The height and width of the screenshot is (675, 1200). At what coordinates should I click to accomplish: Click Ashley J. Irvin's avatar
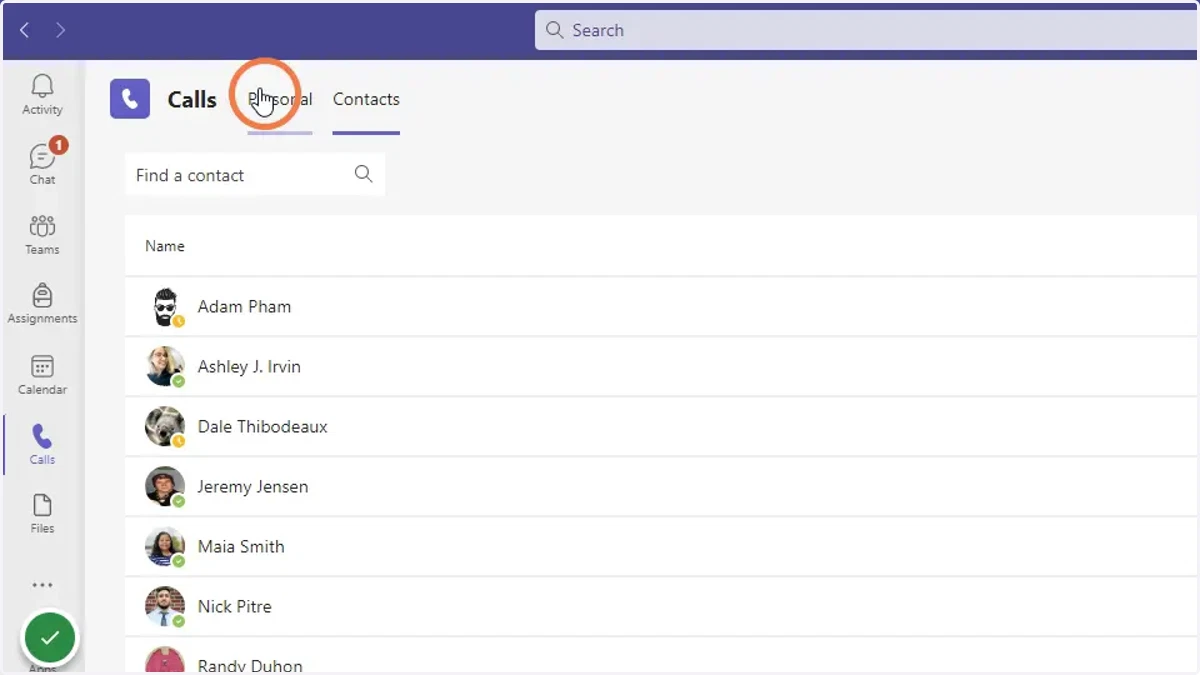165,367
